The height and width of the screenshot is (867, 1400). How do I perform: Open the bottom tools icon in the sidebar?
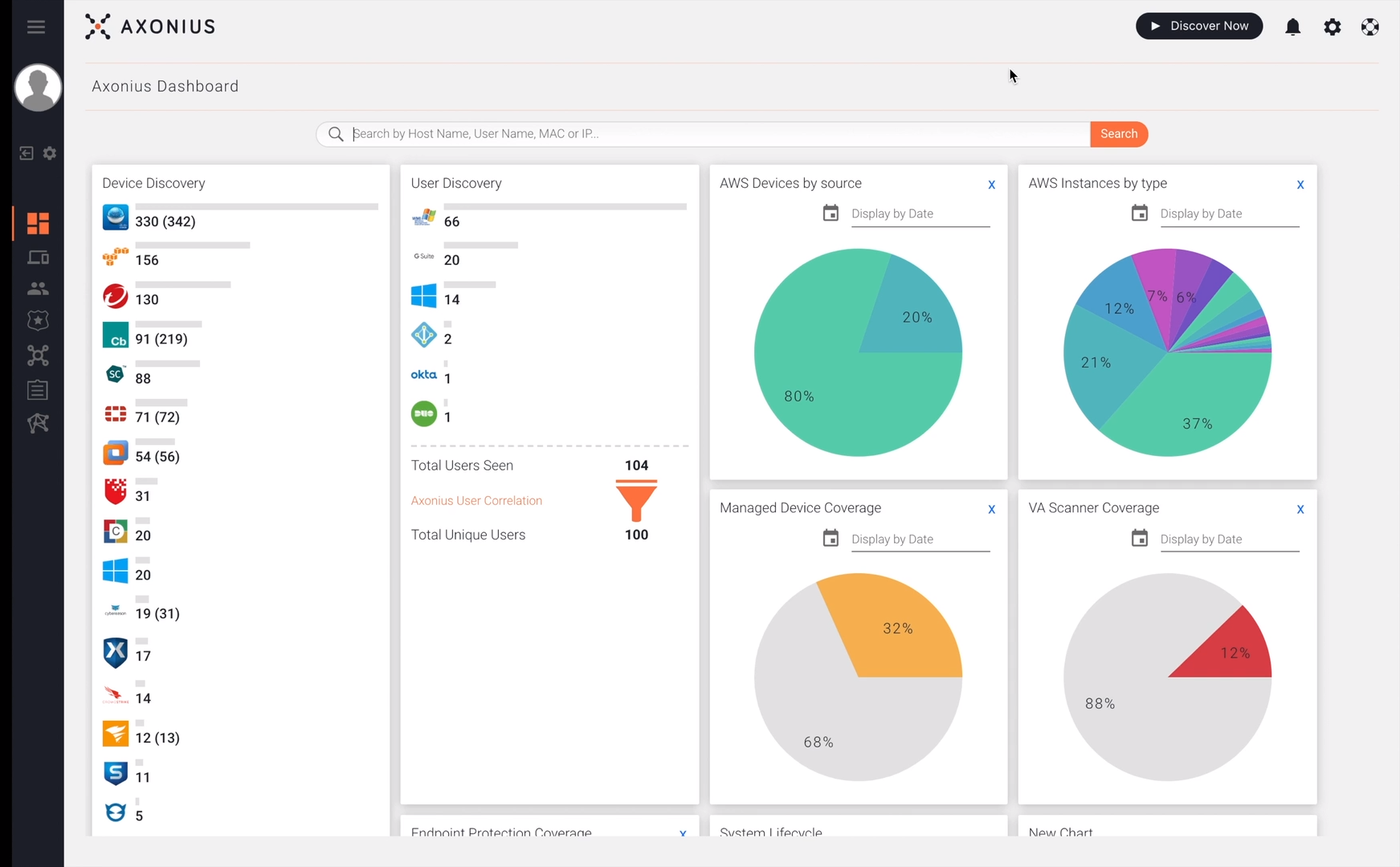pos(38,423)
